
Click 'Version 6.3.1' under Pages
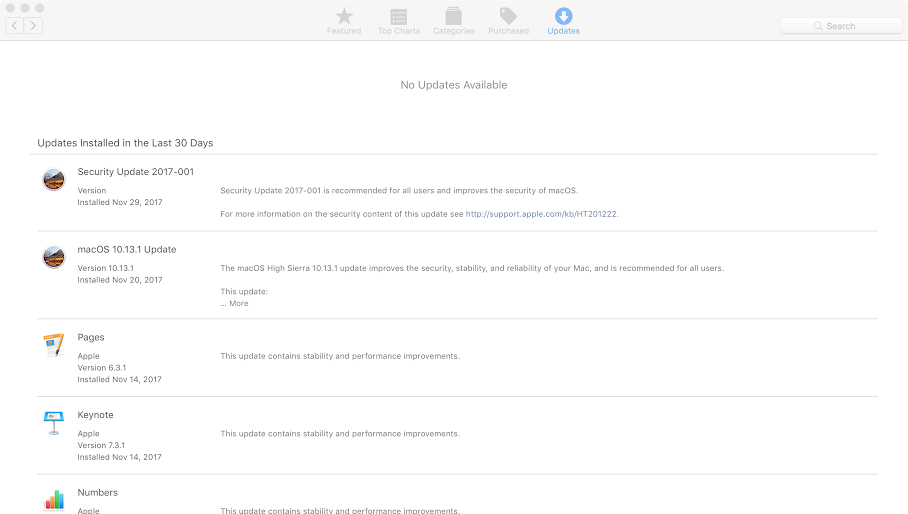(x=101, y=368)
